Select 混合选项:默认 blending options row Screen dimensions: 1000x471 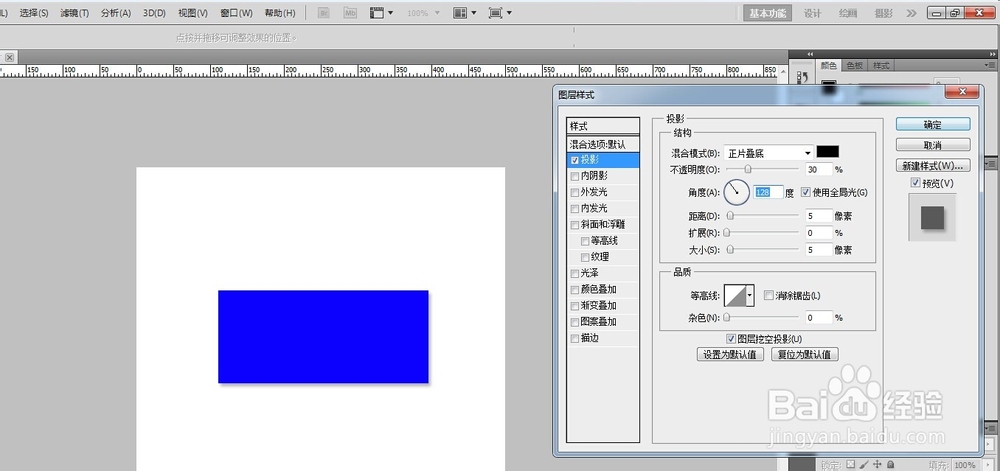coord(603,145)
